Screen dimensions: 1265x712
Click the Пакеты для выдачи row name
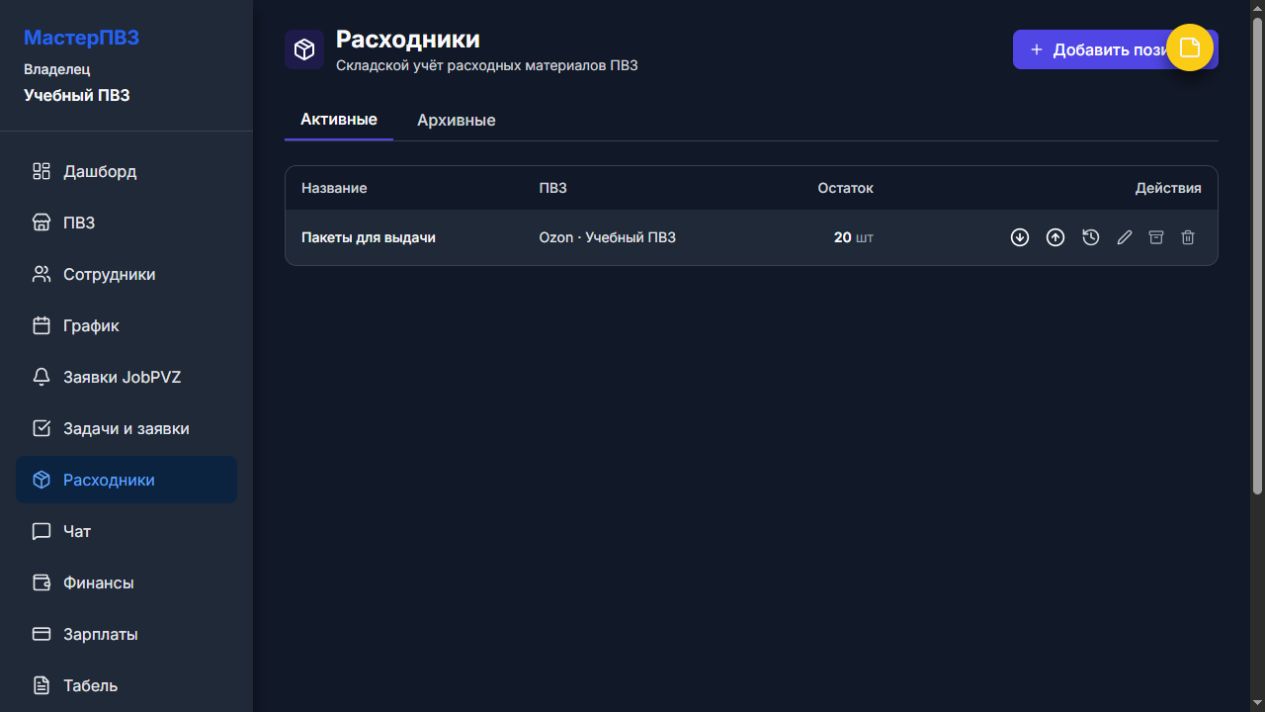[368, 237]
